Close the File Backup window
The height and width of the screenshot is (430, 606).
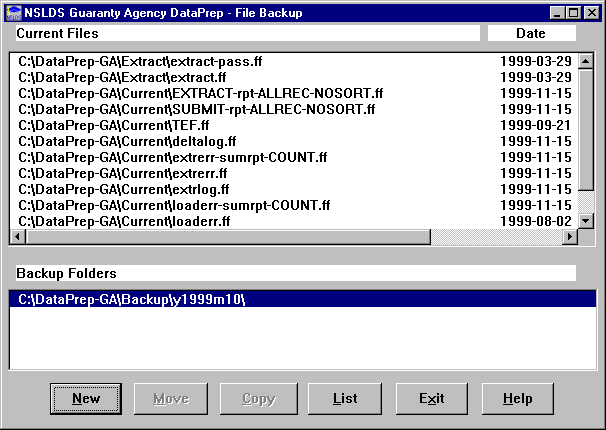(x=592, y=13)
